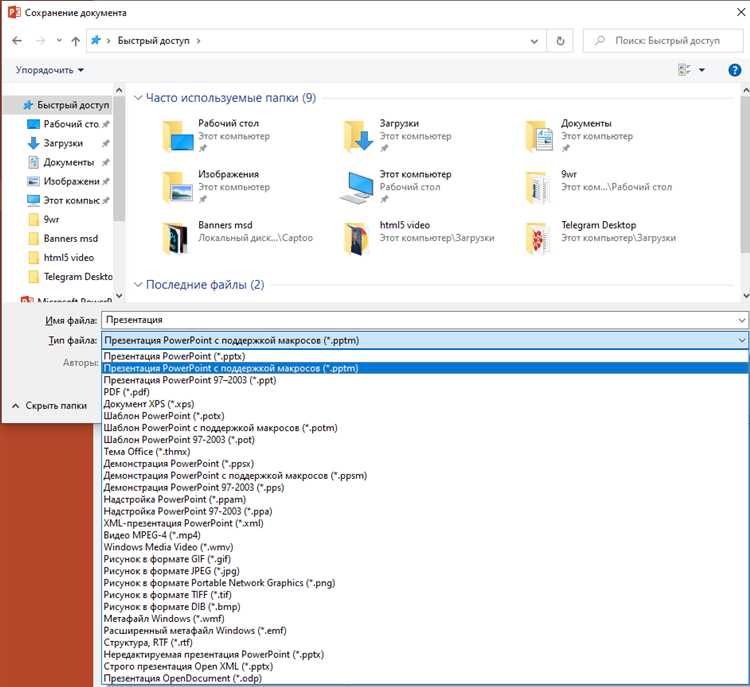Open the Рабочий стол folder icon
The width and height of the screenshot is (750, 687).
point(179,136)
